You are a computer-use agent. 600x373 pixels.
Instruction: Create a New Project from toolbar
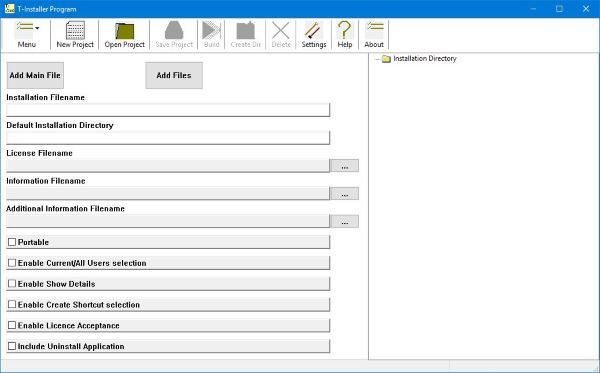pos(75,34)
